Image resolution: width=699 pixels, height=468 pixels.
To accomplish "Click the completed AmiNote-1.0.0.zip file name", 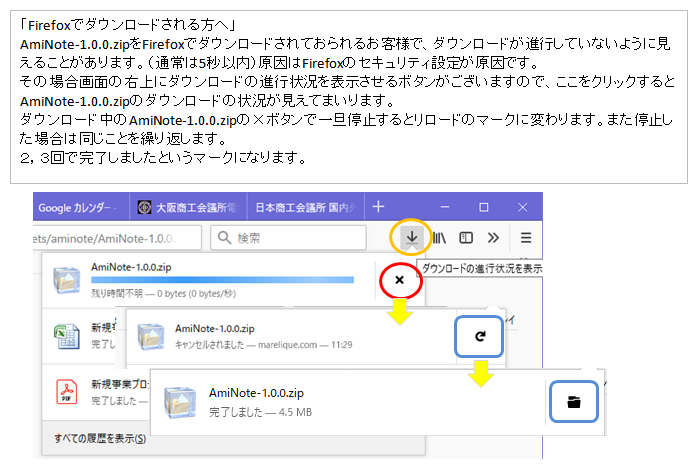I will [256, 393].
